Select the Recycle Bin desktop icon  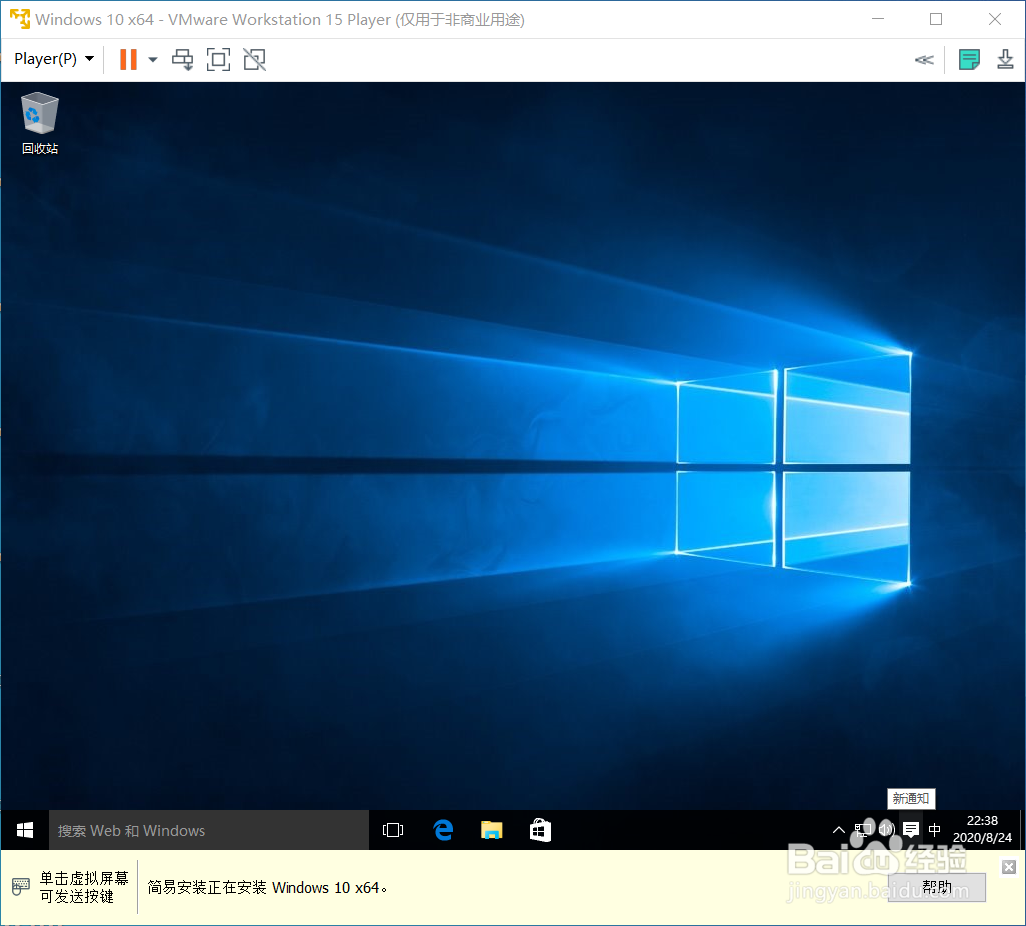[40, 124]
